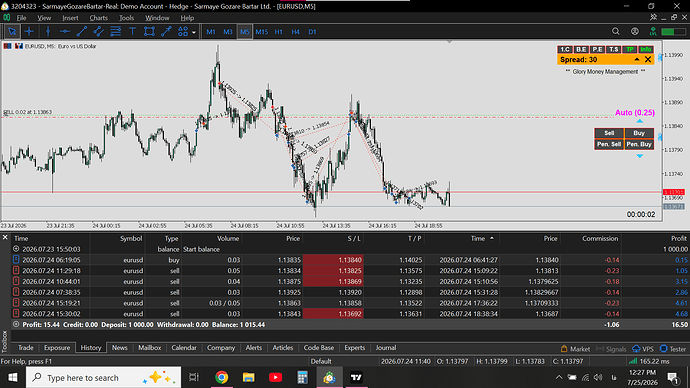Click the trading level LVL icon
The image size is (690, 388).
coord(653,31)
